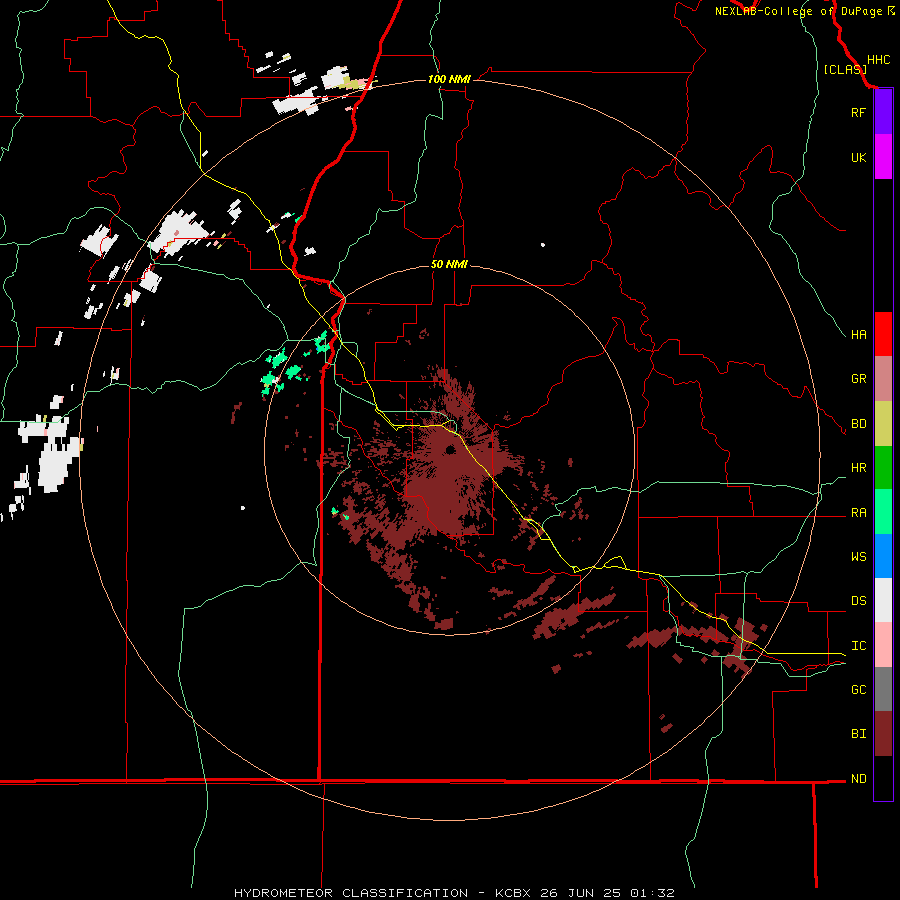Click the magenta UK legend color swatch

(883, 157)
